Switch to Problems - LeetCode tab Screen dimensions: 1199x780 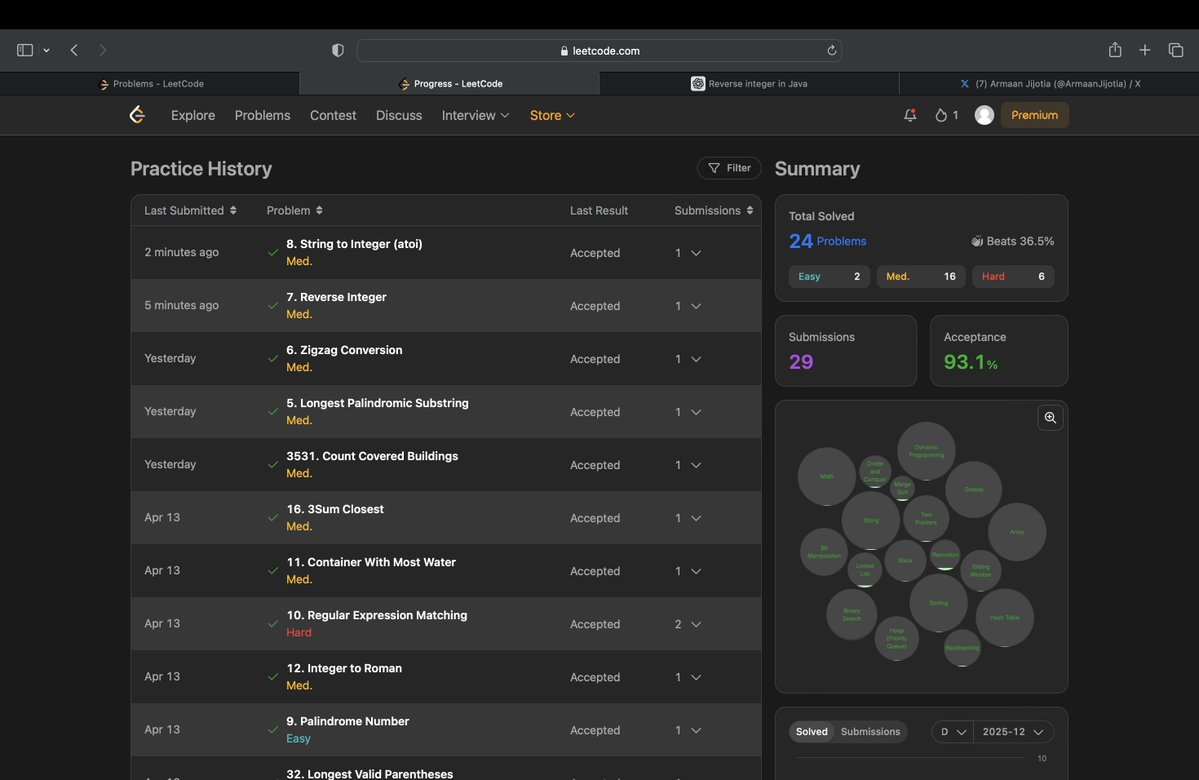tap(150, 83)
